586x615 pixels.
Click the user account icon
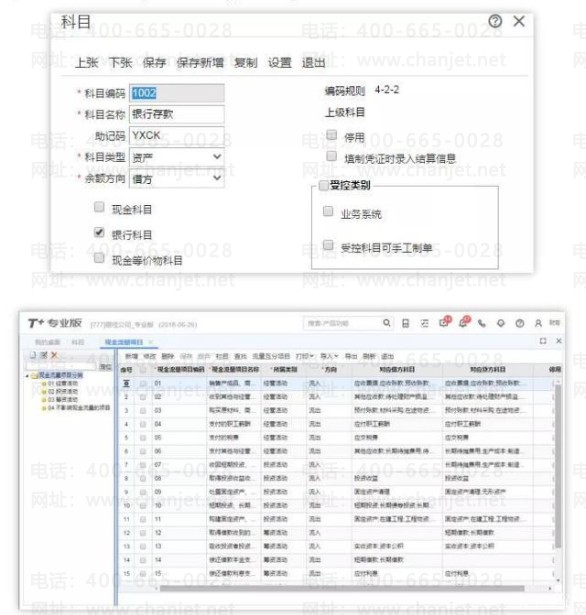pyautogui.click(x=538, y=323)
